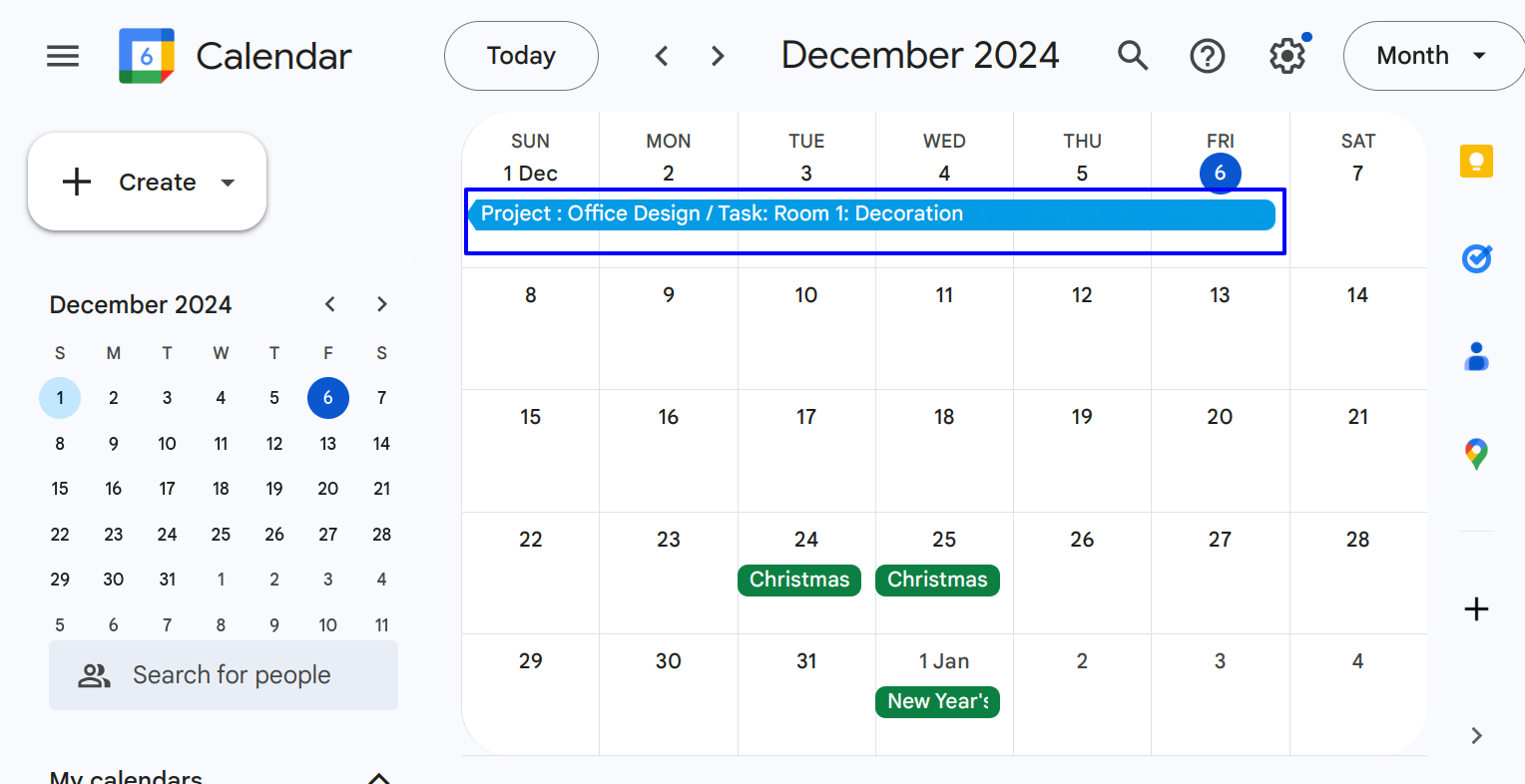The height and width of the screenshot is (784, 1525).
Task: Click the search magnifier icon
Action: [x=1133, y=56]
